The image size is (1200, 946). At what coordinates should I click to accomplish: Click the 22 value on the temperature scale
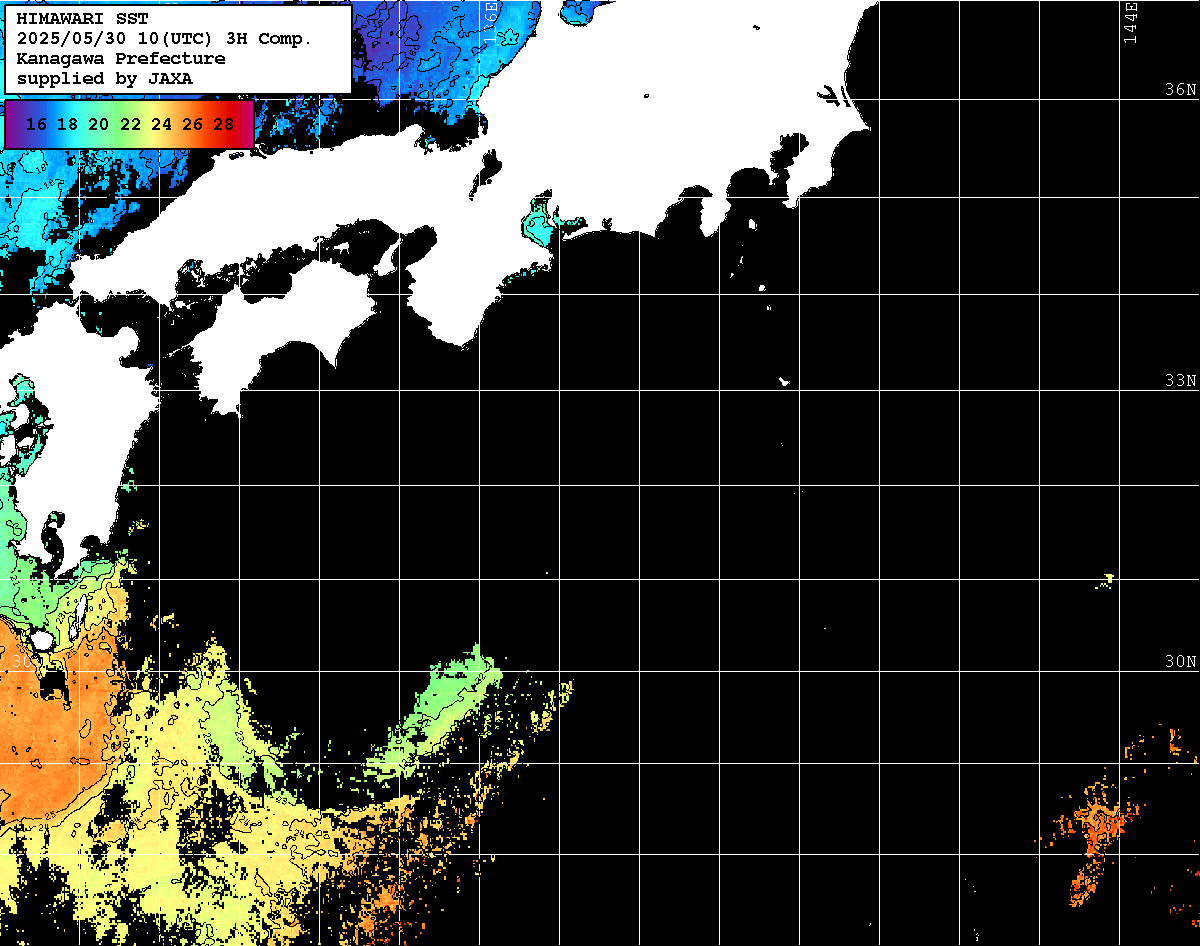click(x=130, y=125)
